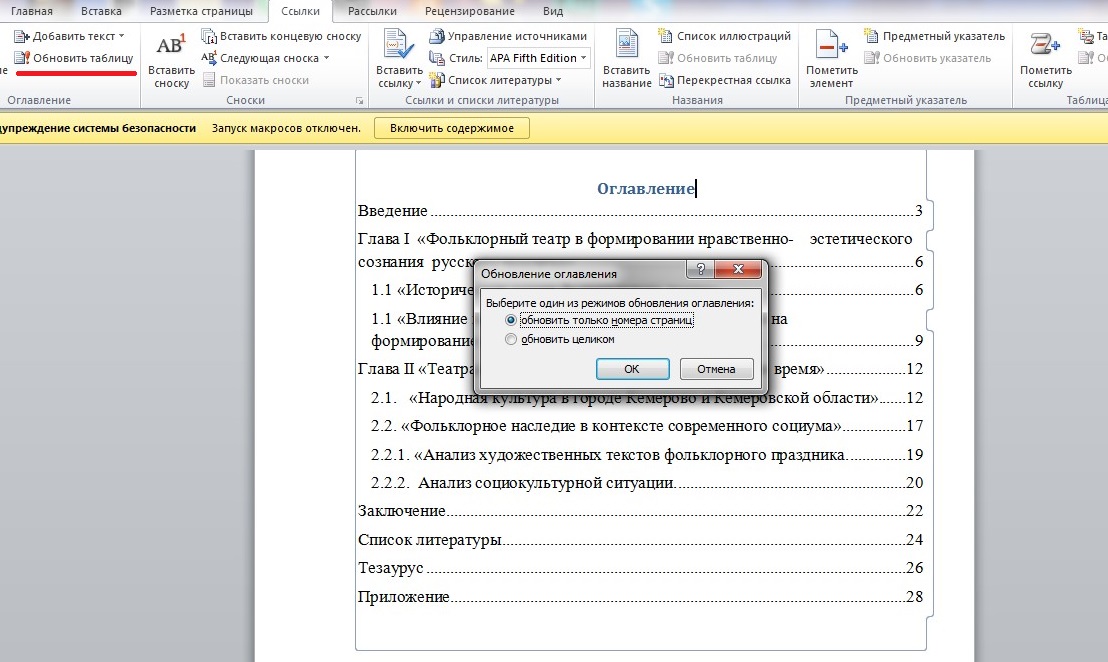Click the Тезаурус contents entry
This screenshot has height=662, width=1108.
[x=640, y=568]
